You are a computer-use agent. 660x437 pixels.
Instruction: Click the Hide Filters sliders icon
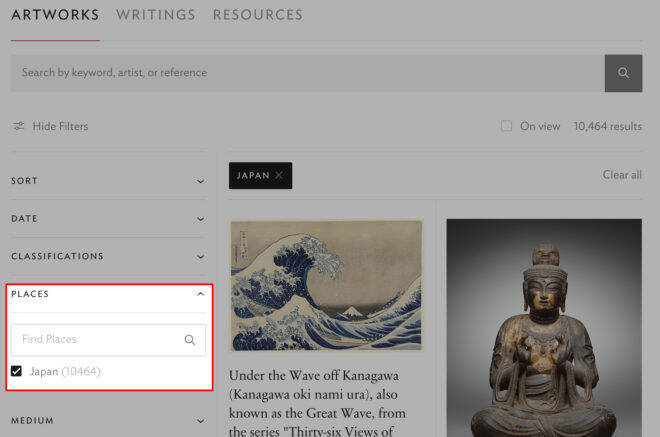click(x=19, y=126)
